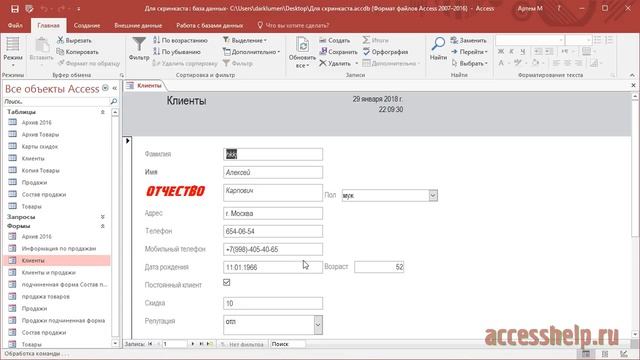Screen dimensions: 640x360
Task: Sort ascending with По возрастанию
Action: (x=180, y=40)
